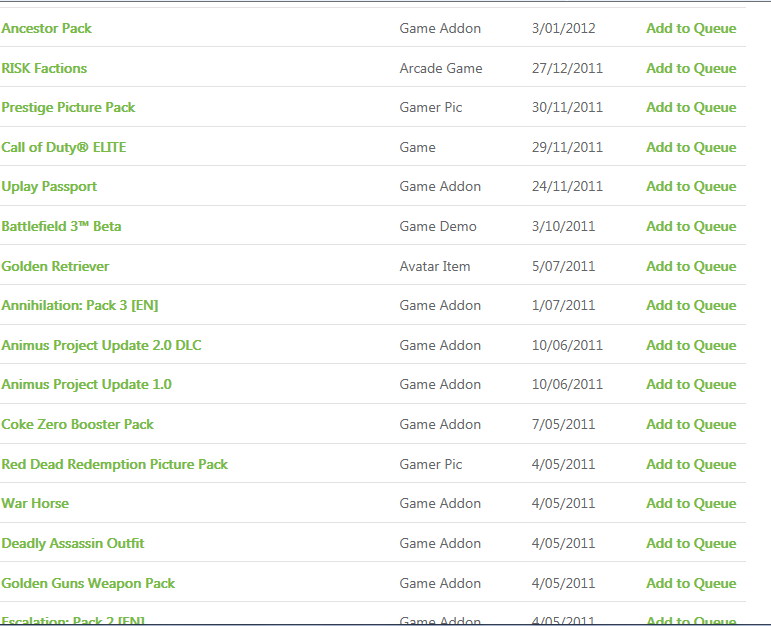Open Animus Project Update 1.0 link
The height and width of the screenshot is (626, 771).
tap(87, 385)
